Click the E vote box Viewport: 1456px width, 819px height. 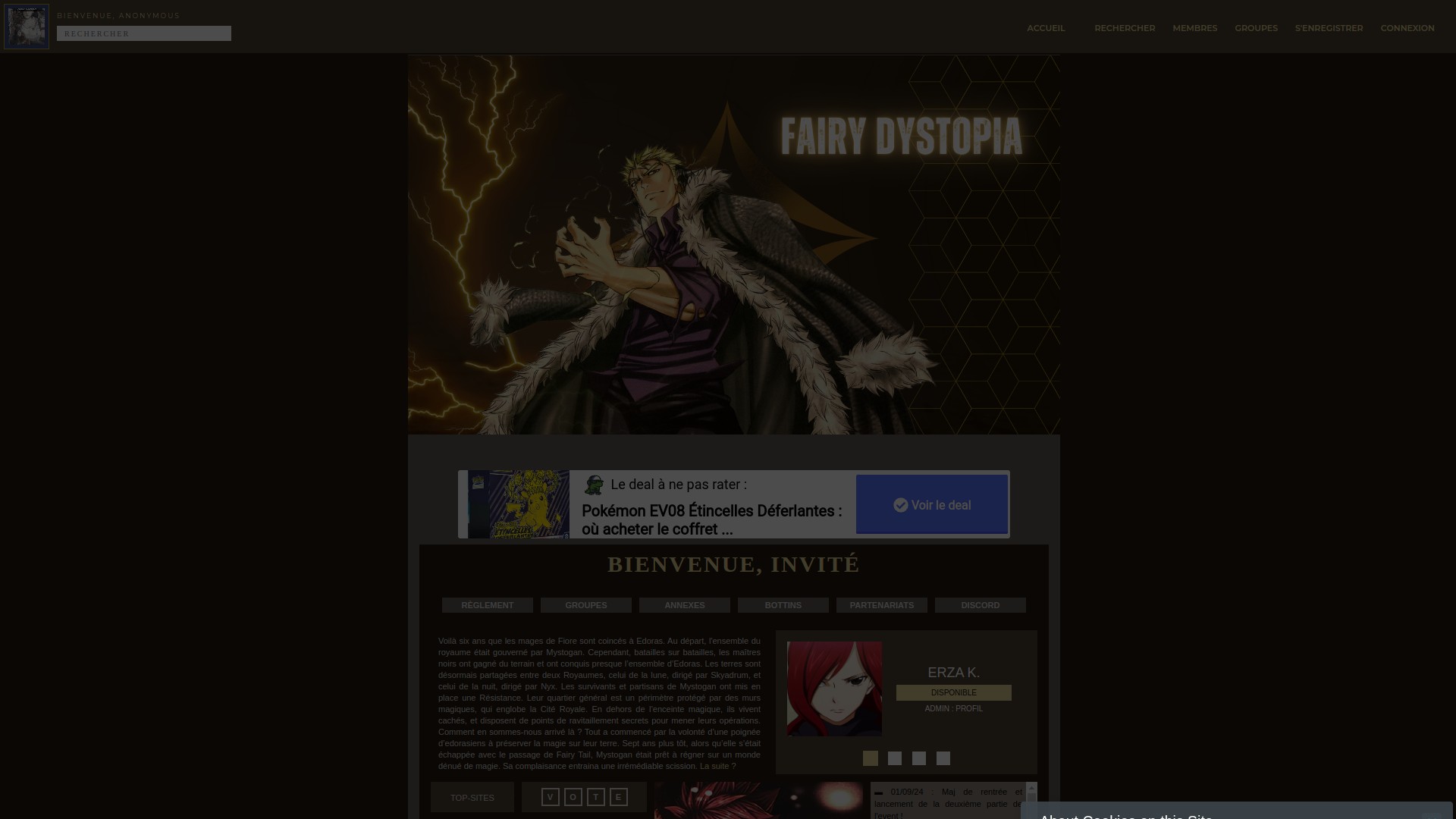(619, 797)
